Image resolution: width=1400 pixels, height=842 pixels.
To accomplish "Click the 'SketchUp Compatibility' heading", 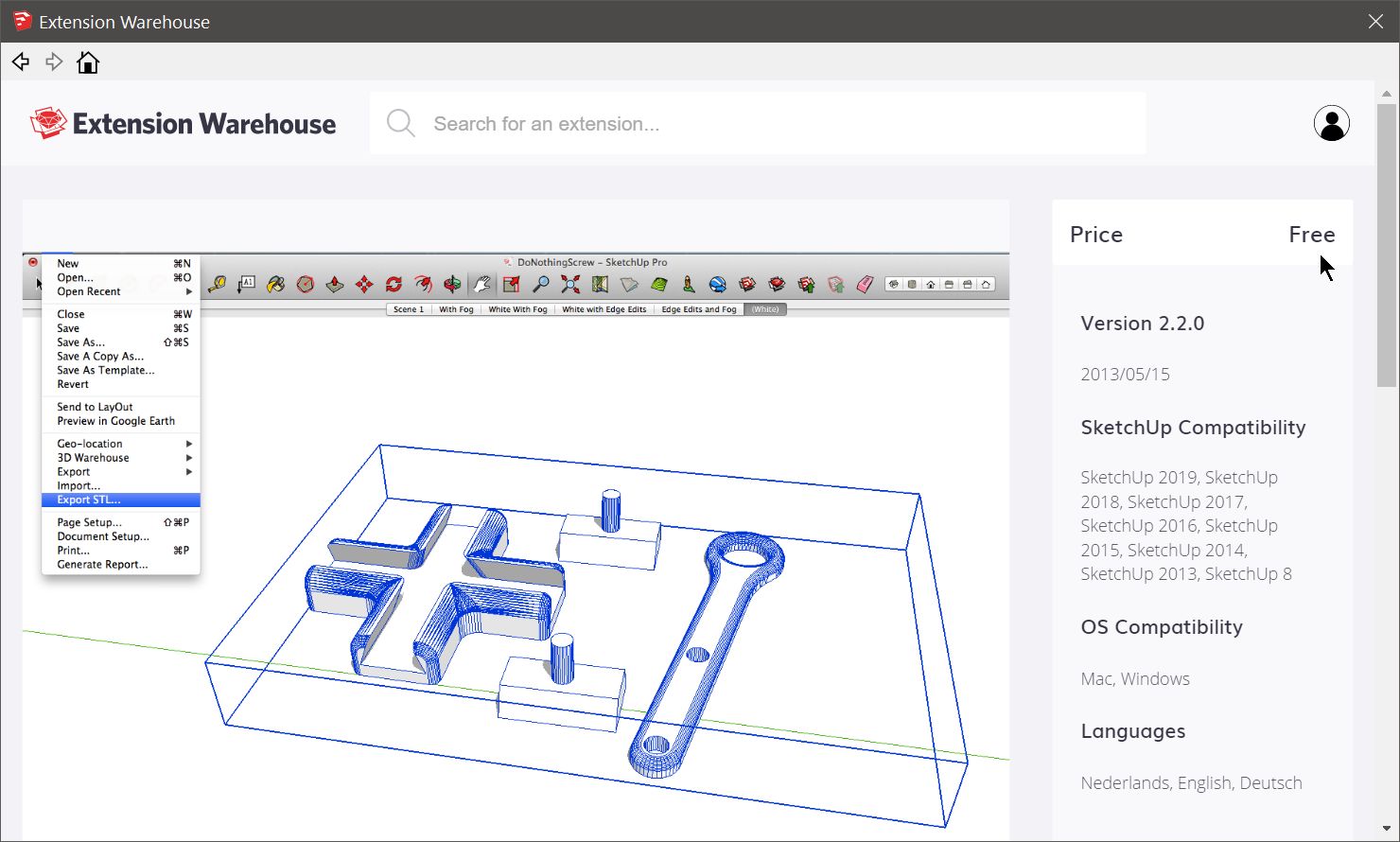I will [1194, 428].
